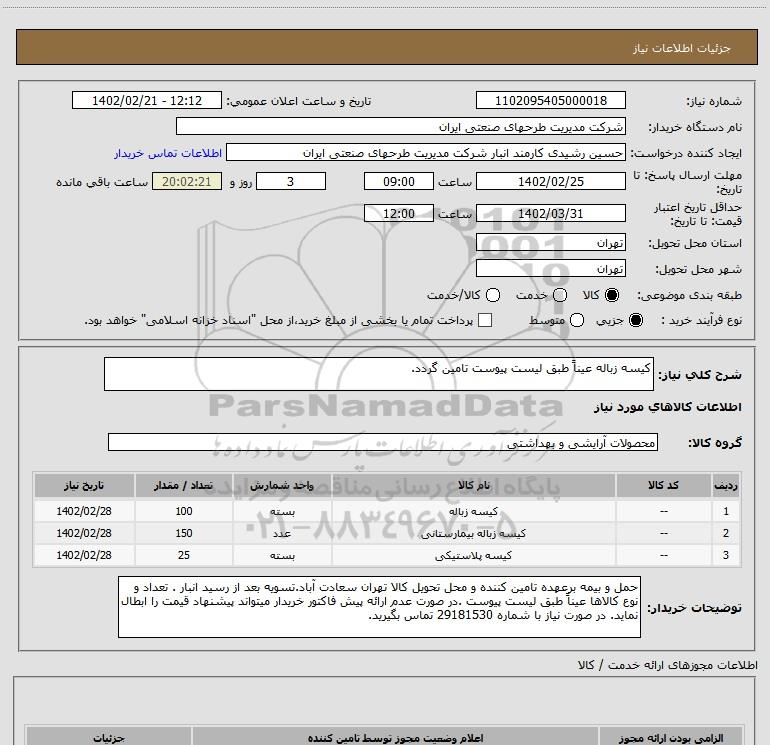Viewport: 770px width, 745px height.
Task: Select item name کیسه زباله in row 1
Action: pyautogui.click(x=473, y=511)
